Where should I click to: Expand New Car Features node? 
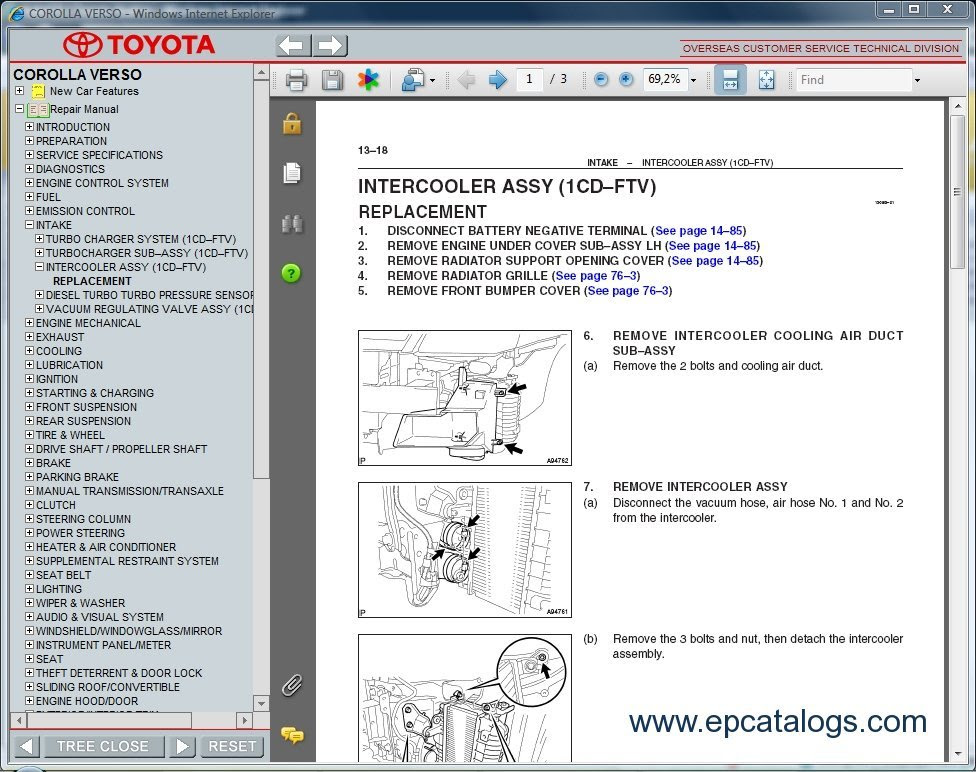tap(20, 91)
